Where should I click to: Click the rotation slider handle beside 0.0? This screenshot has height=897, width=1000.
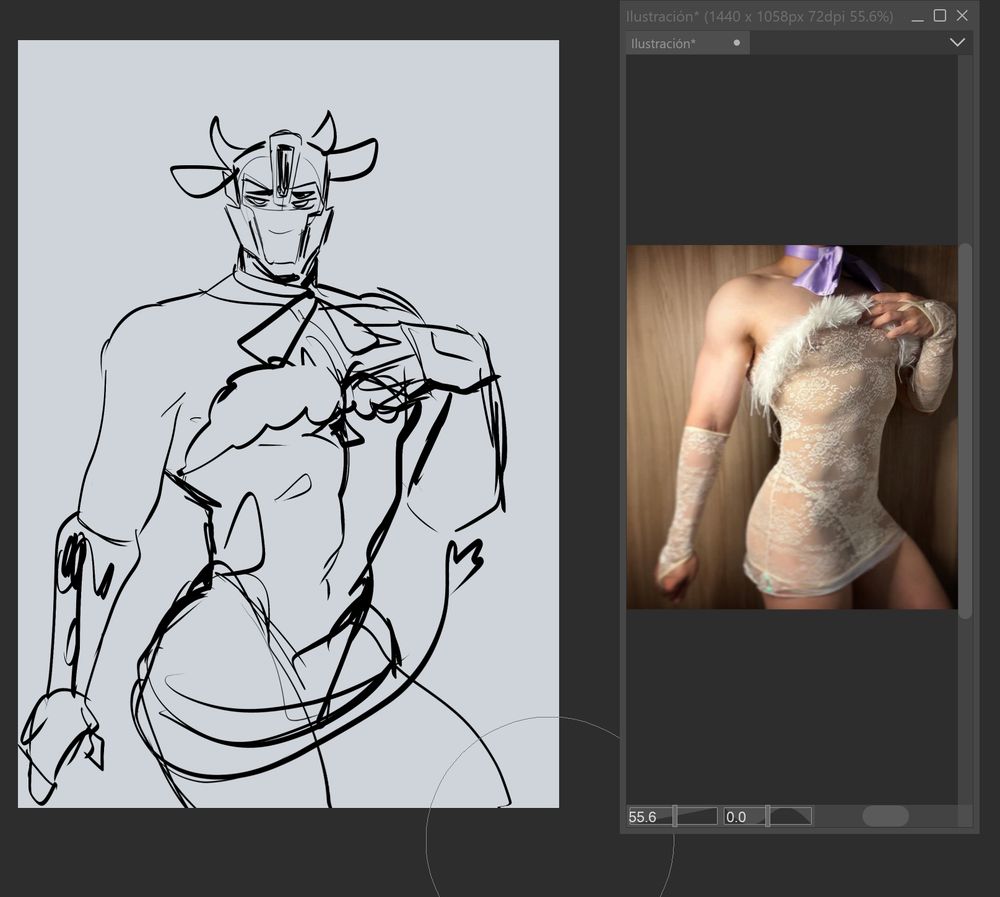click(x=768, y=817)
